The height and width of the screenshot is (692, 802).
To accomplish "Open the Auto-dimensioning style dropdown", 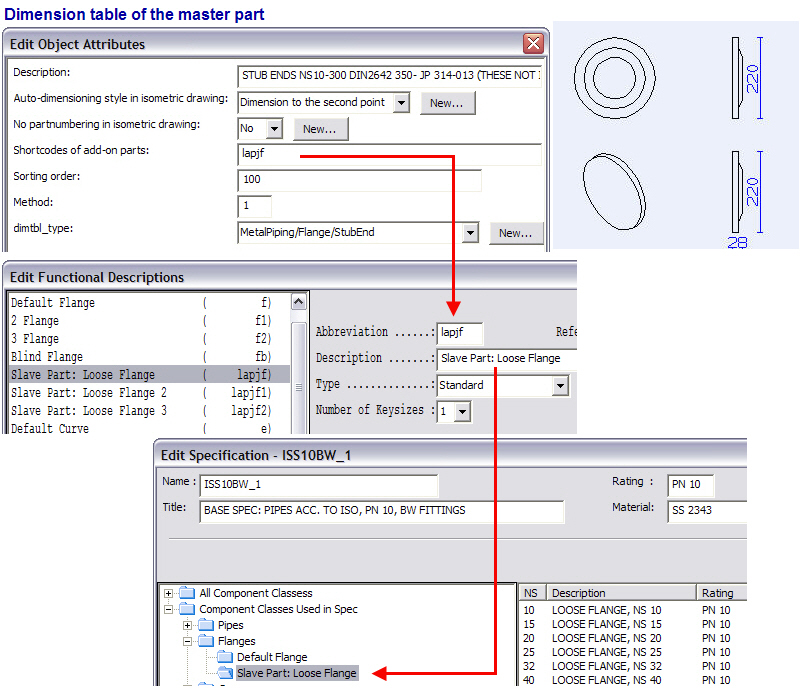I will tap(401, 103).
